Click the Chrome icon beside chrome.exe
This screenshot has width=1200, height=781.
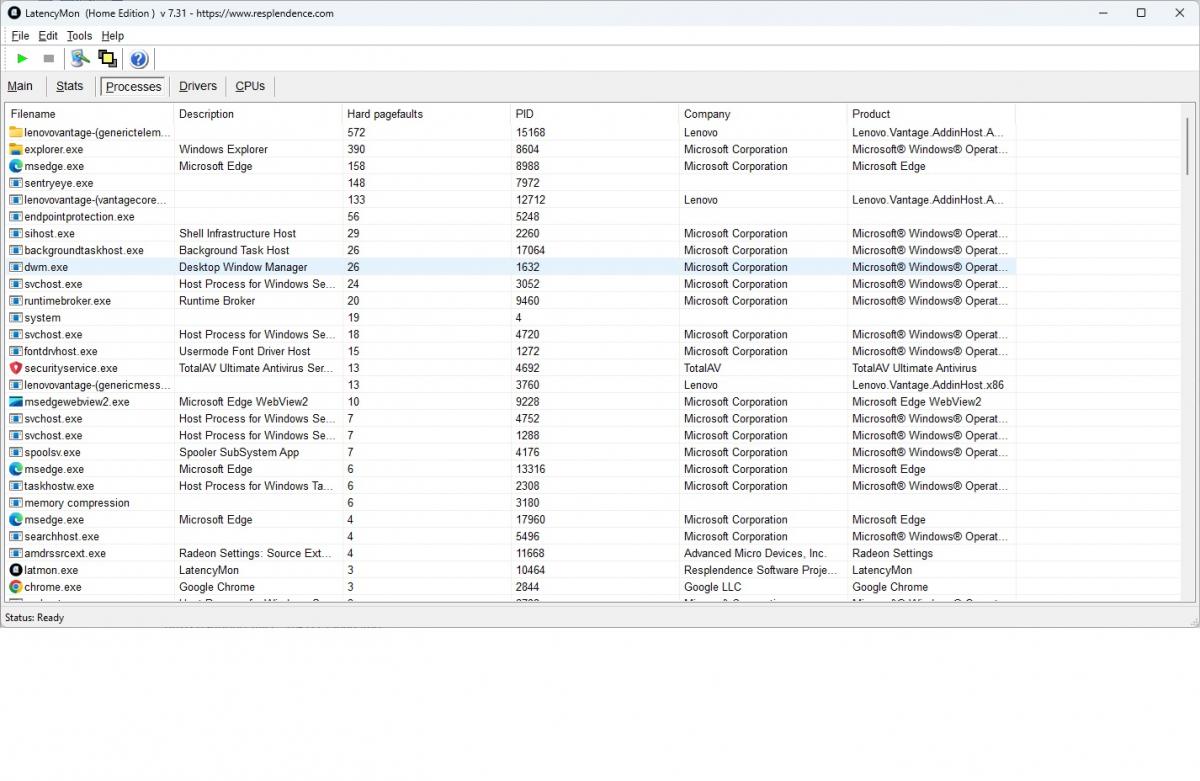point(16,587)
